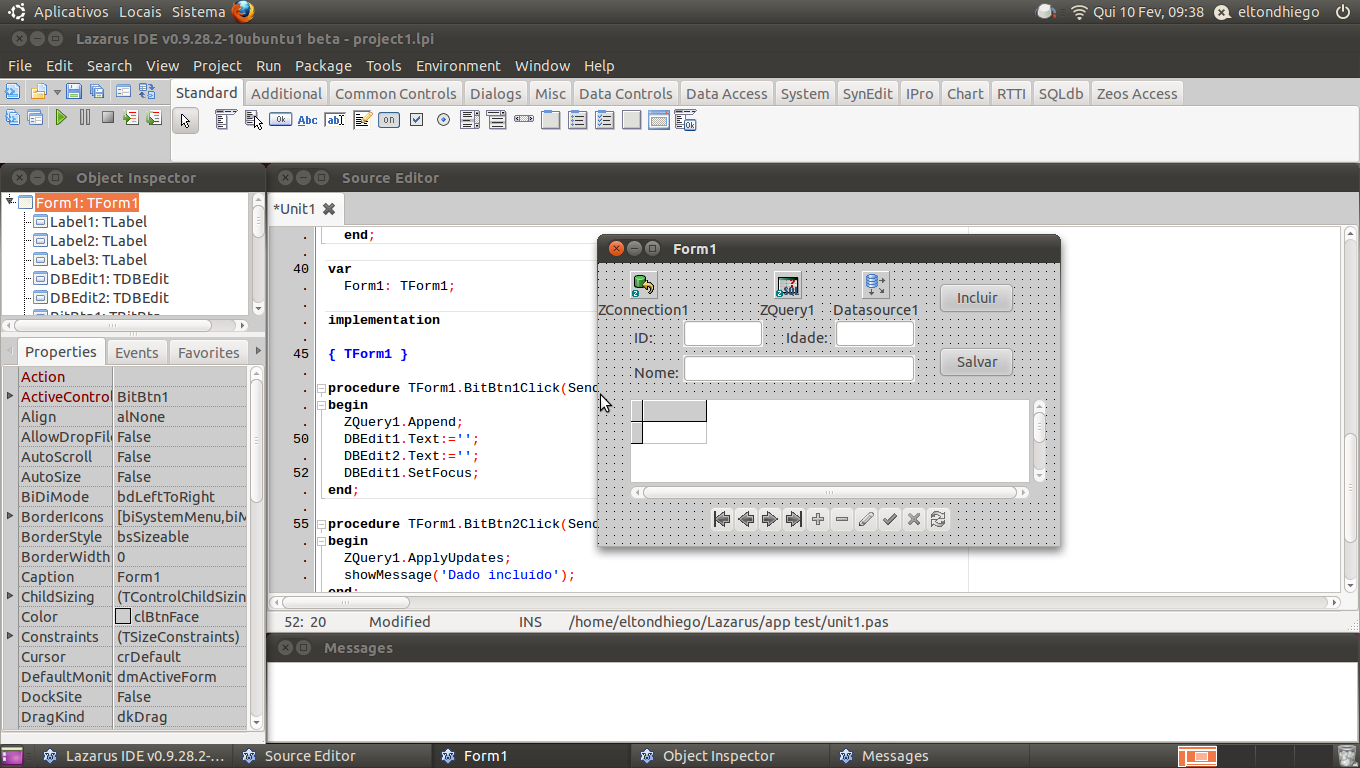The image size is (1360, 768).
Task: Select the TCheckBox component on the palette
Action: (x=416, y=120)
